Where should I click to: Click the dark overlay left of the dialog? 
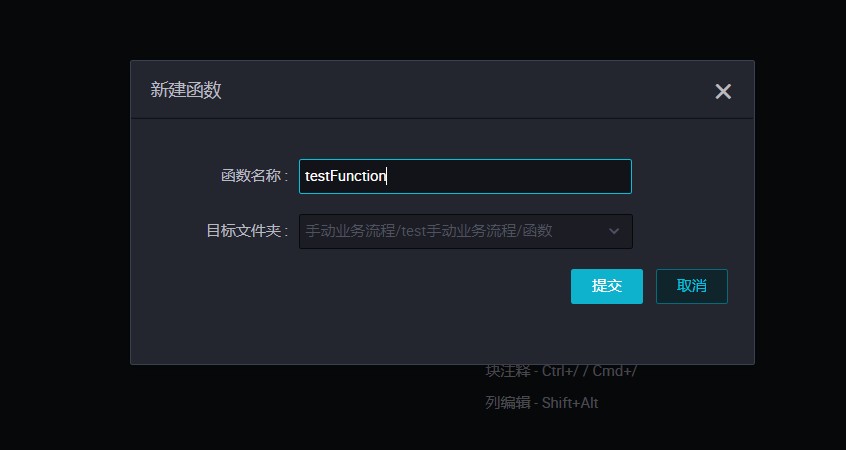(x=65, y=216)
